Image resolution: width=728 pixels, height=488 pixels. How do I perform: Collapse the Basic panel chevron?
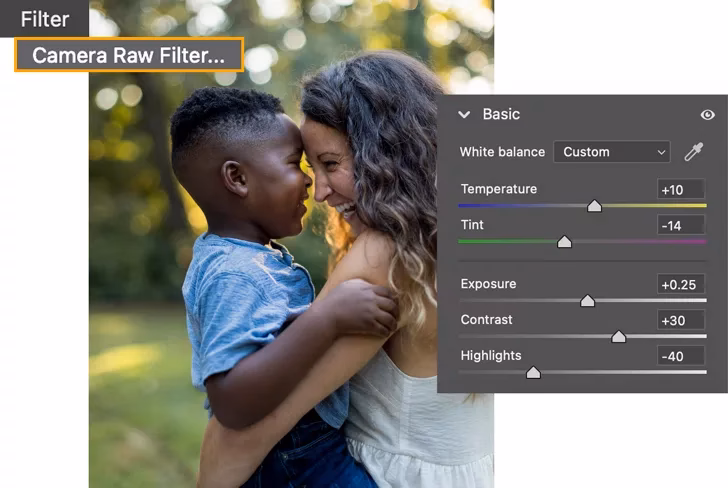point(464,114)
